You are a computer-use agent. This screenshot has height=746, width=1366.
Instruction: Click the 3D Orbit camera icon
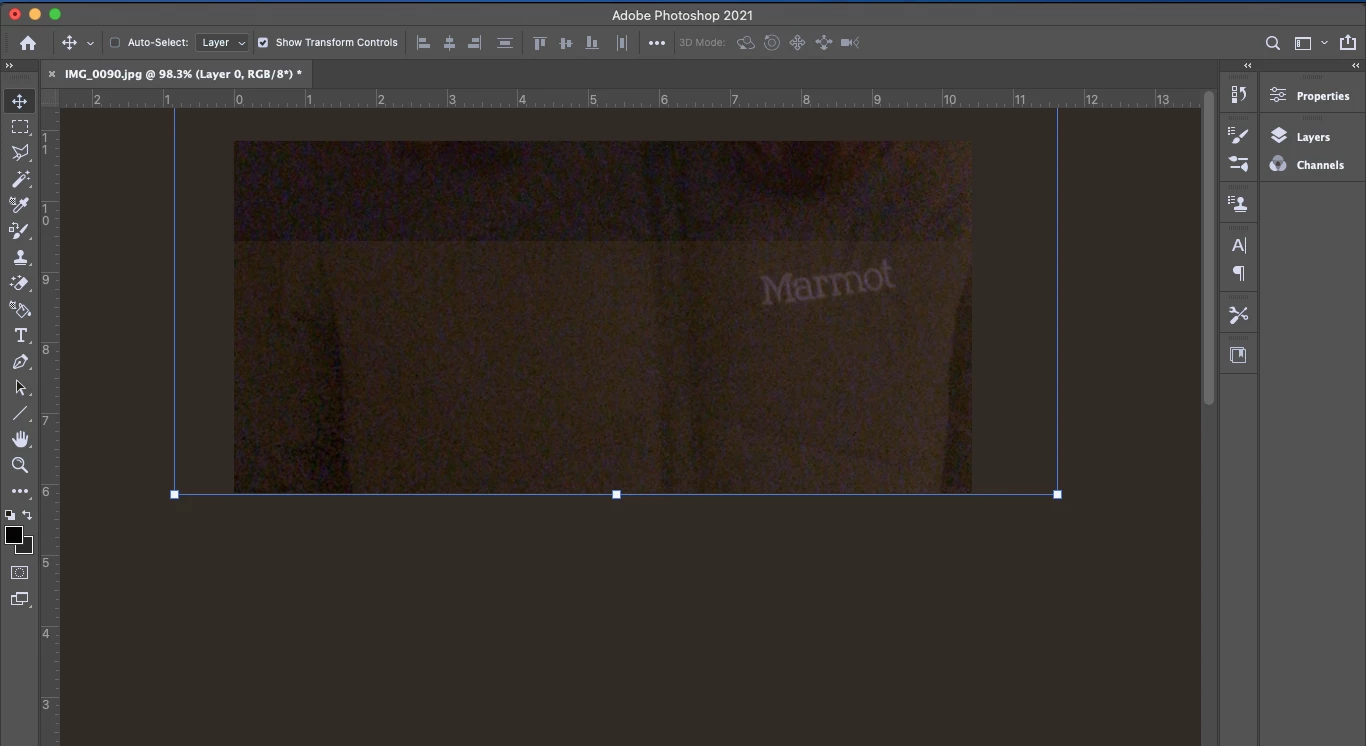tap(746, 43)
